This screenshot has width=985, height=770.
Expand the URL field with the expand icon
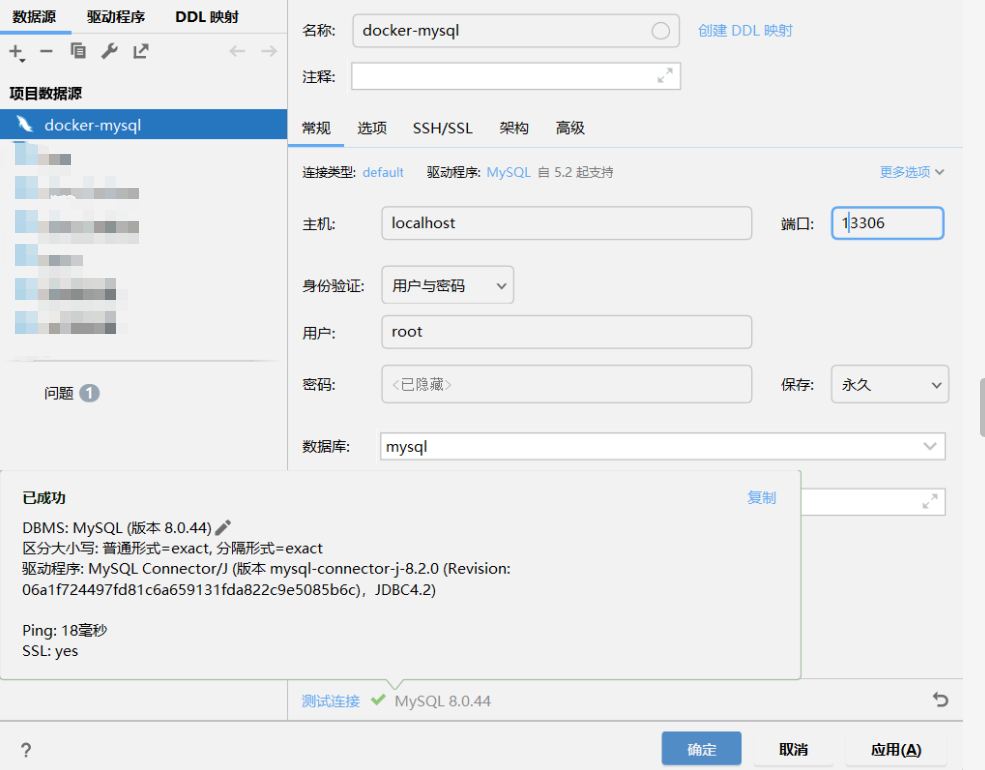coord(930,501)
